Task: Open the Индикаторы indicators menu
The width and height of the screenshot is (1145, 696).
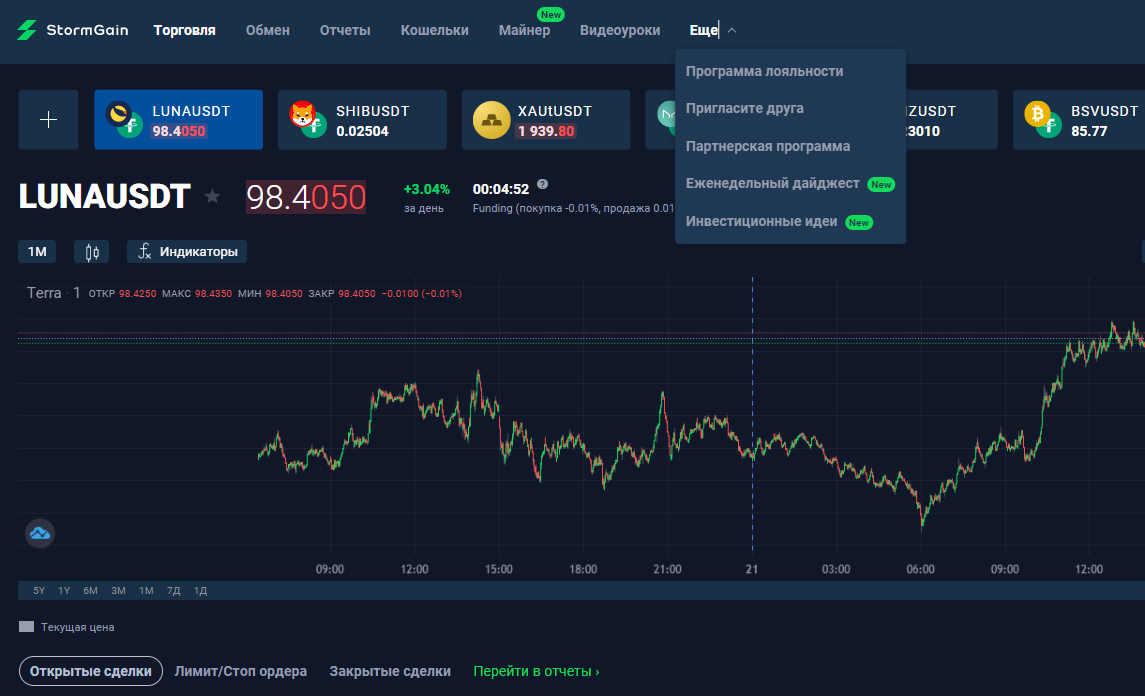Action: click(x=187, y=252)
